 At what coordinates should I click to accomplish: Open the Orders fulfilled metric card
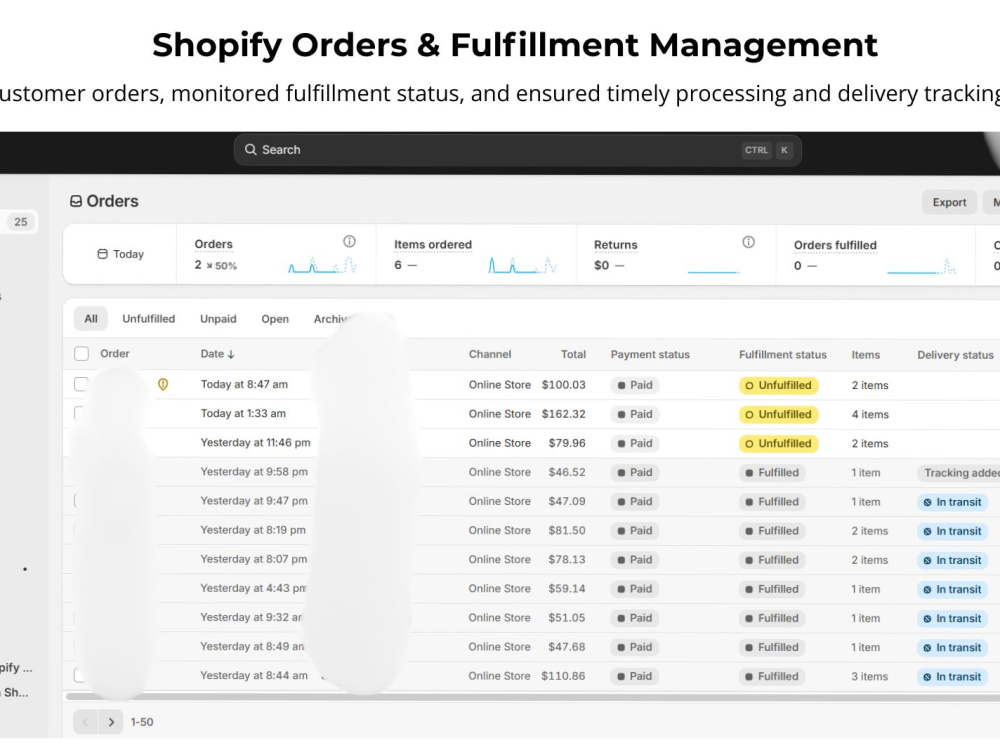coord(876,254)
